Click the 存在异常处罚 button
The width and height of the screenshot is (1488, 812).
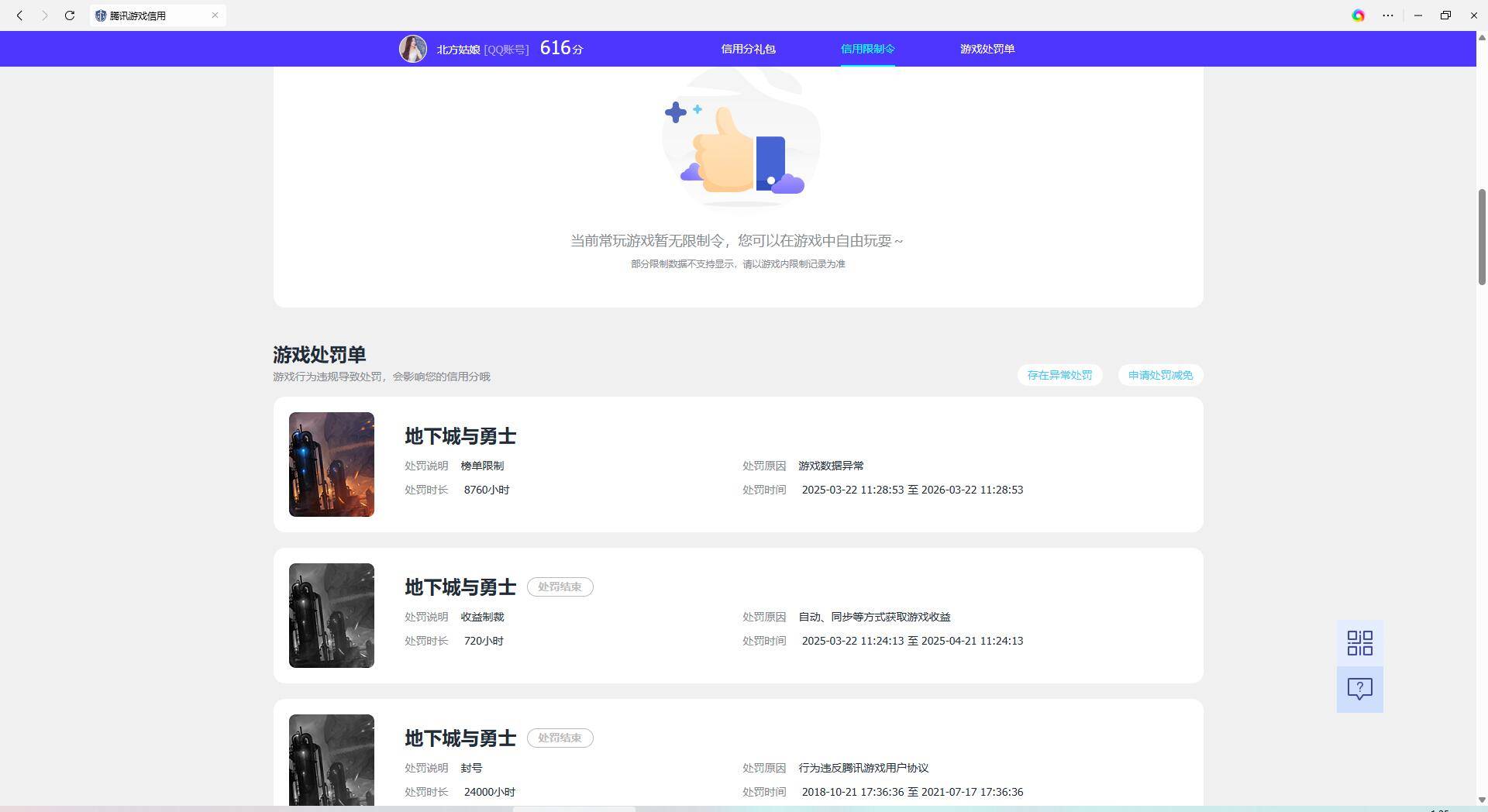pos(1059,375)
